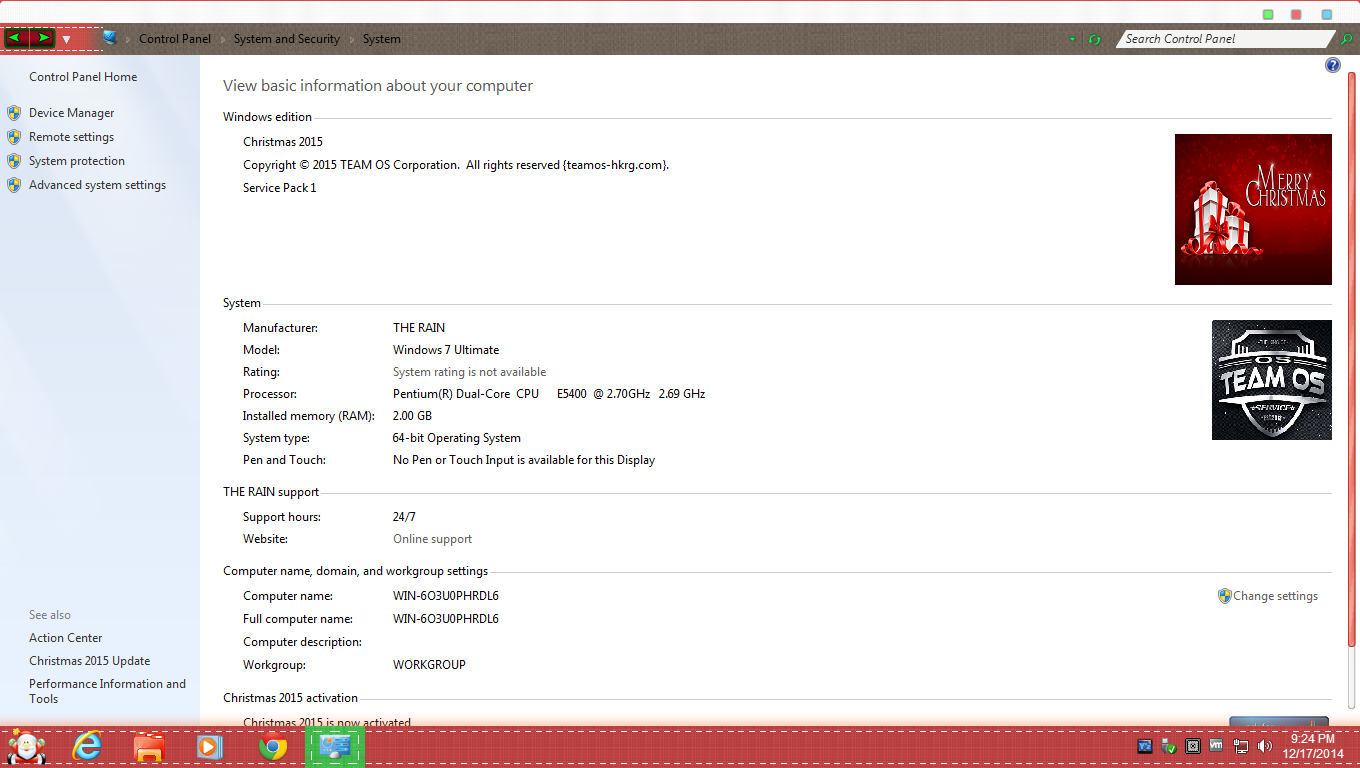This screenshot has width=1360, height=768.
Task: Click the Pentium(R) Dual-Core processor text
Action: [x=549, y=394]
